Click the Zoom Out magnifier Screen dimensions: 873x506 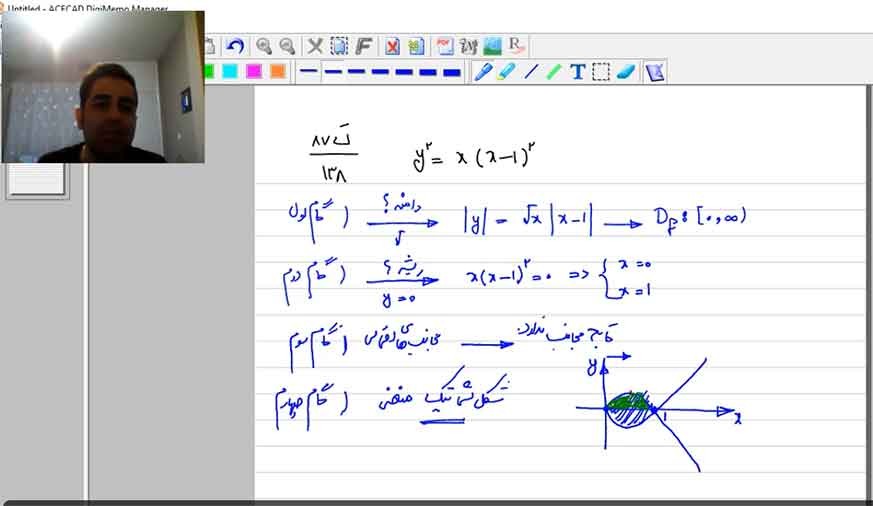[x=287, y=46]
